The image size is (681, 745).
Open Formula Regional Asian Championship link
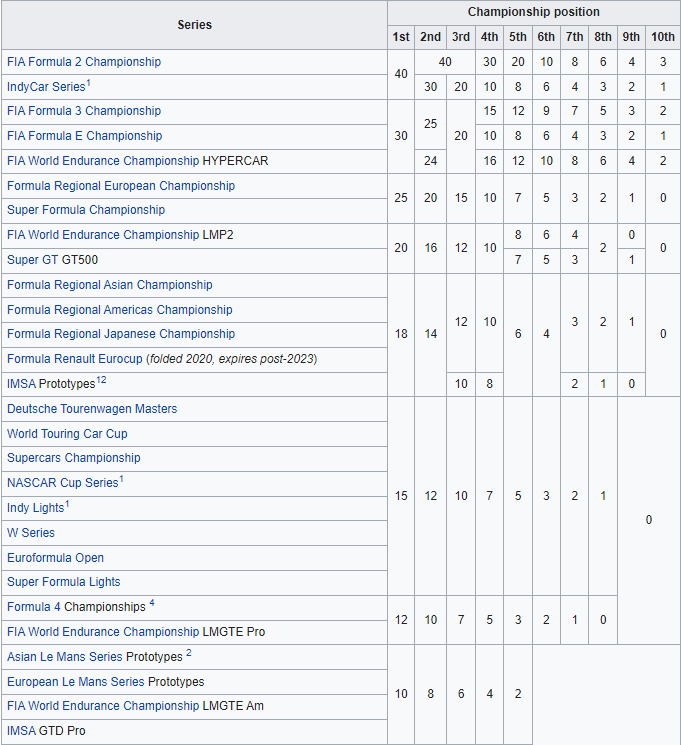[110, 285]
